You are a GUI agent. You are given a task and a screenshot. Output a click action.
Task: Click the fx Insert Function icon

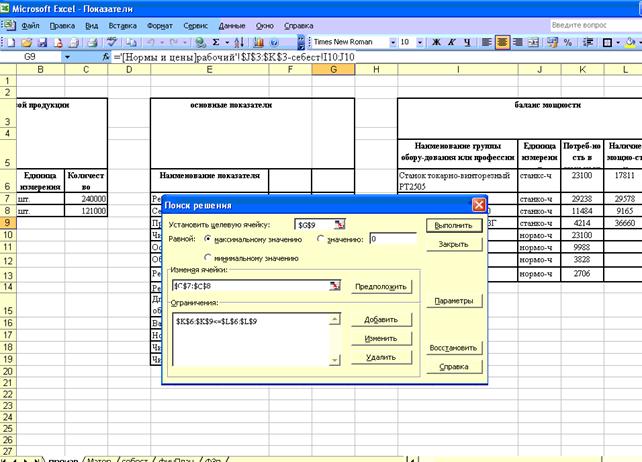tap(106, 57)
